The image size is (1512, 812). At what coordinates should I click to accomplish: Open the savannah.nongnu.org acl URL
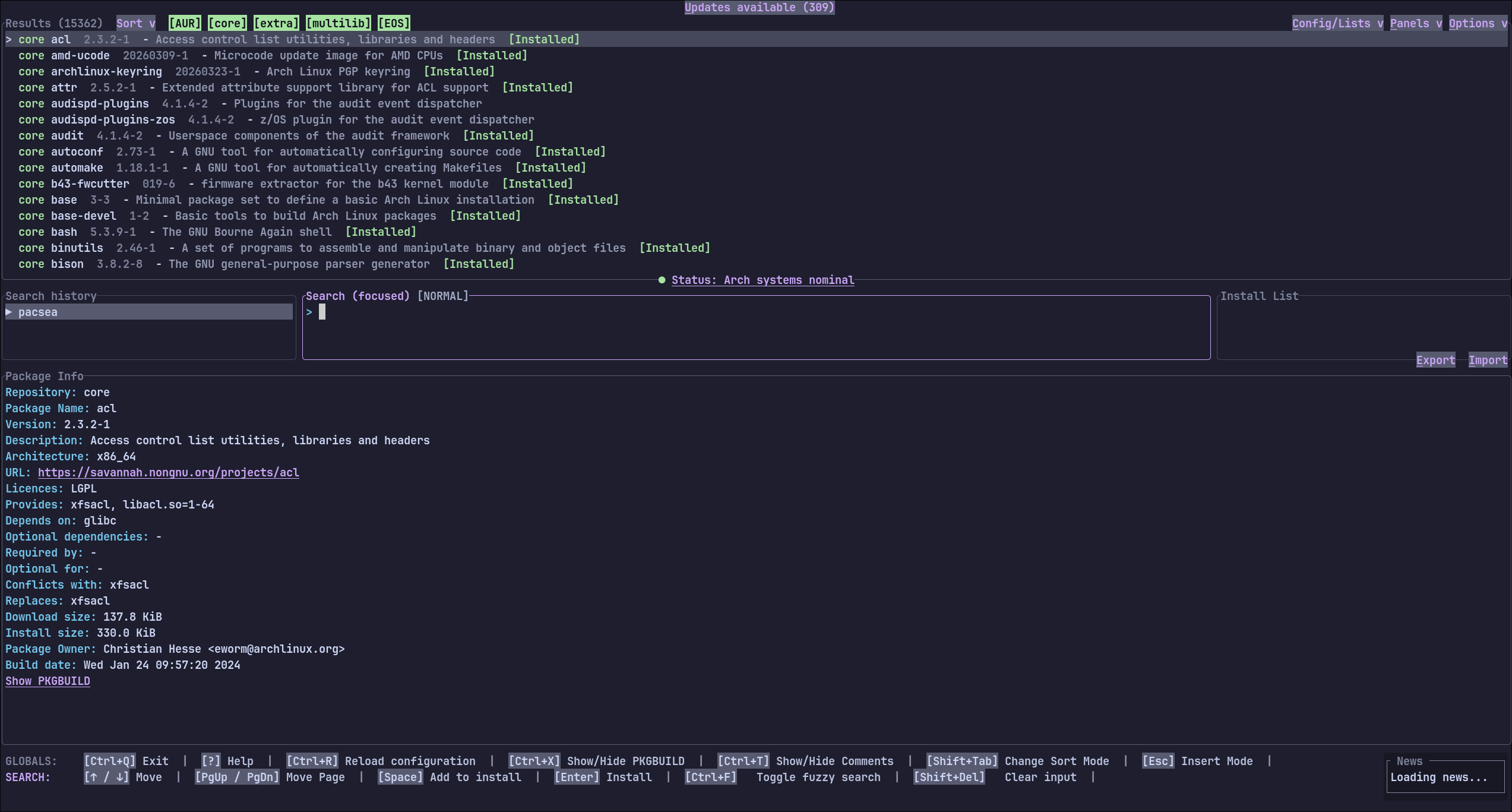point(169,472)
